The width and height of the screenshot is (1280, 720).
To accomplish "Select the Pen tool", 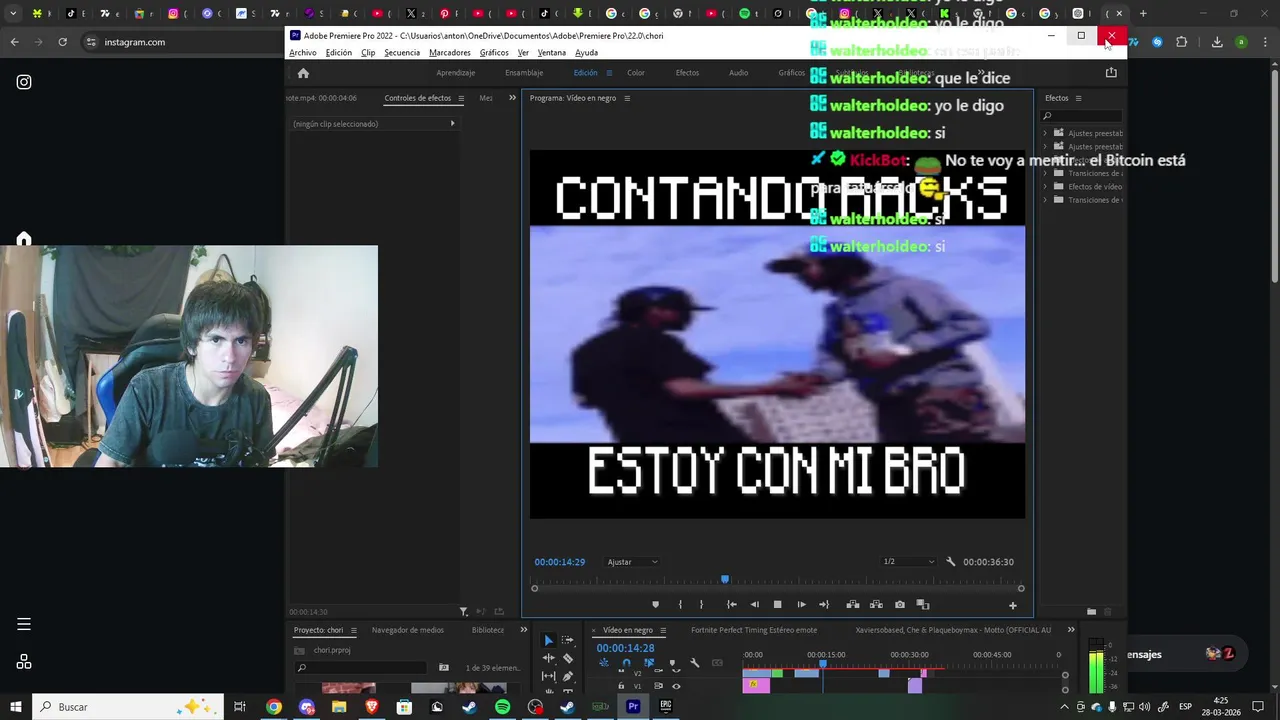I will tap(568, 676).
